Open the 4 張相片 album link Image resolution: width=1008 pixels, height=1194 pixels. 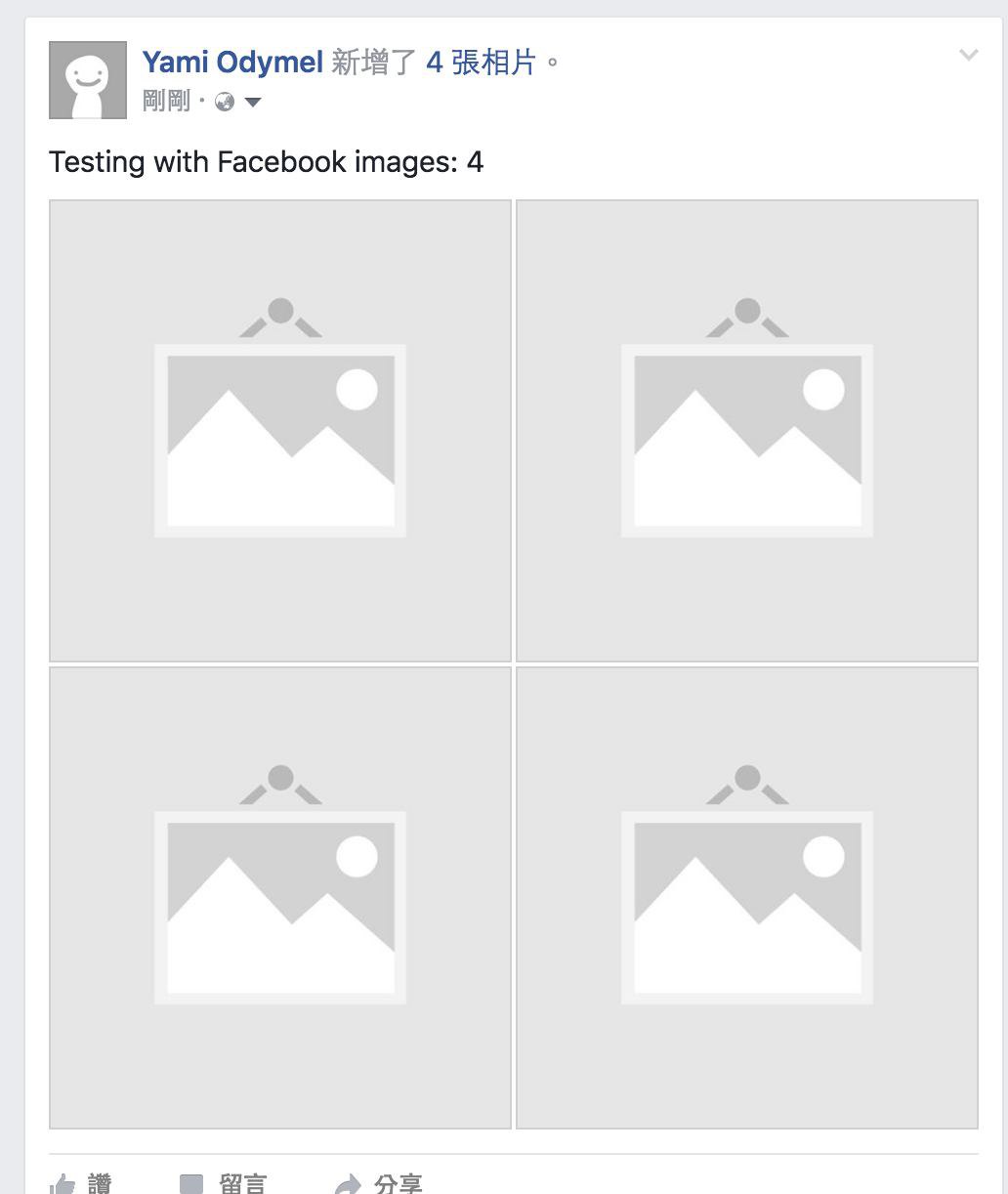point(482,63)
